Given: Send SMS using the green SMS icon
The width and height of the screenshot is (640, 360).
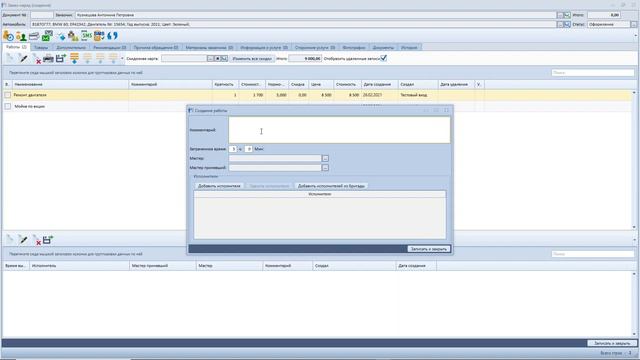Looking at the screenshot, I should [87, 36].
